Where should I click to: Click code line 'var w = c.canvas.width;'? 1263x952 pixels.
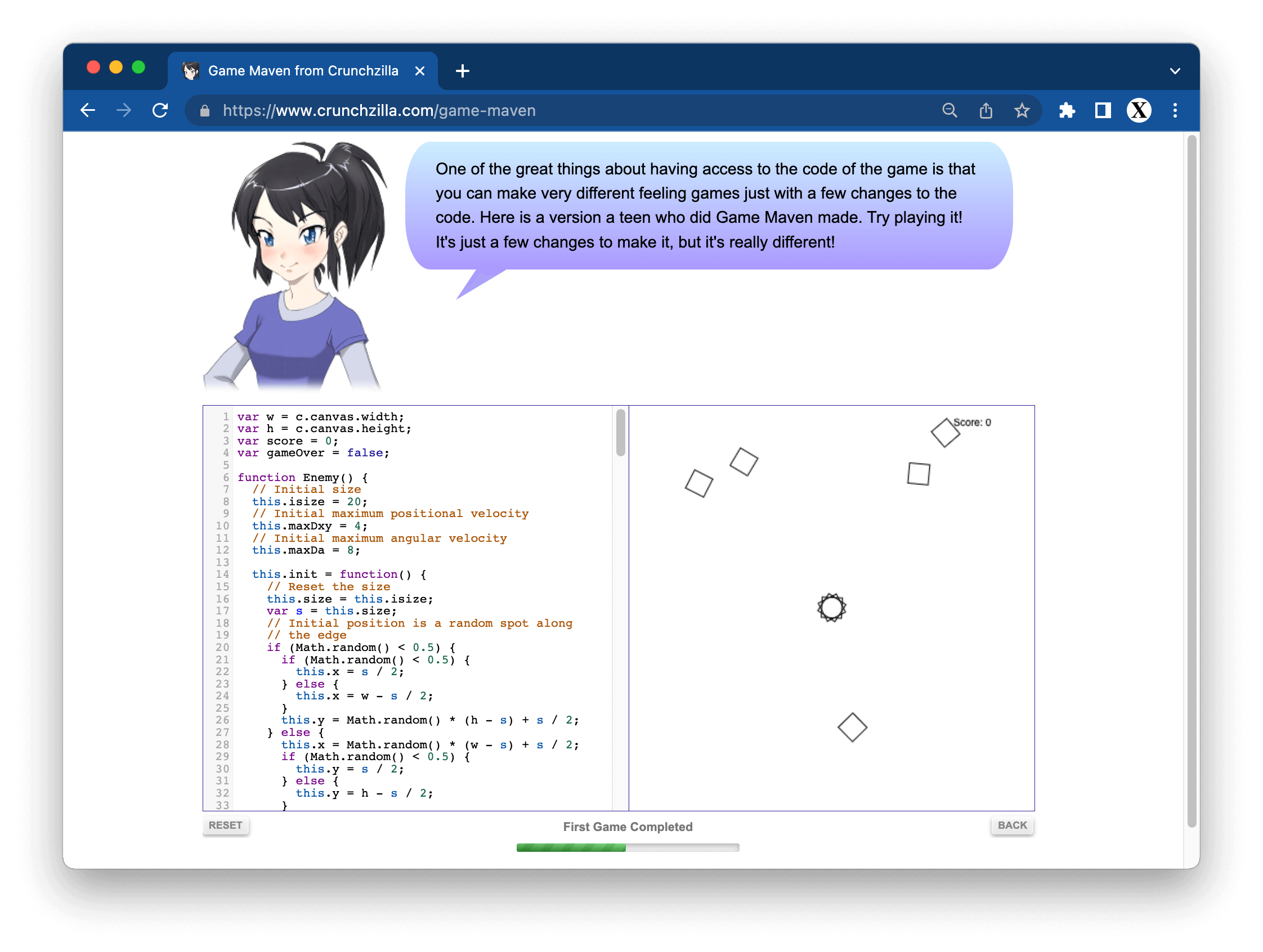(x=321, y=417)
